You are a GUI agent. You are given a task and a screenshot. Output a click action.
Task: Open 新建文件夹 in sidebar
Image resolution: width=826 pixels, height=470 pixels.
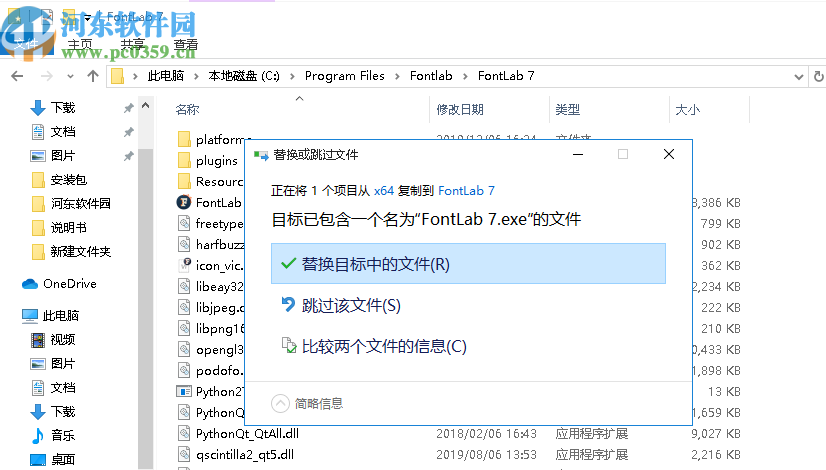pyautogui.click(x=81, y=252)
